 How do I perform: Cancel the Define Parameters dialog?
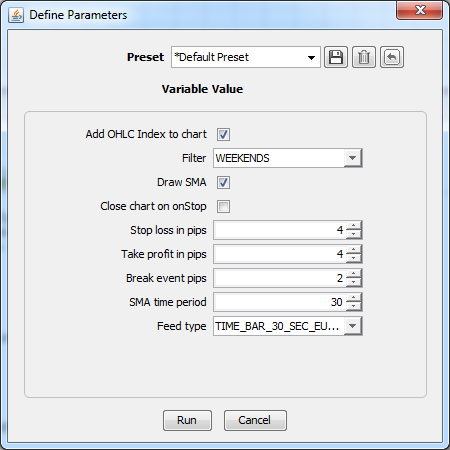coord(255,420)
